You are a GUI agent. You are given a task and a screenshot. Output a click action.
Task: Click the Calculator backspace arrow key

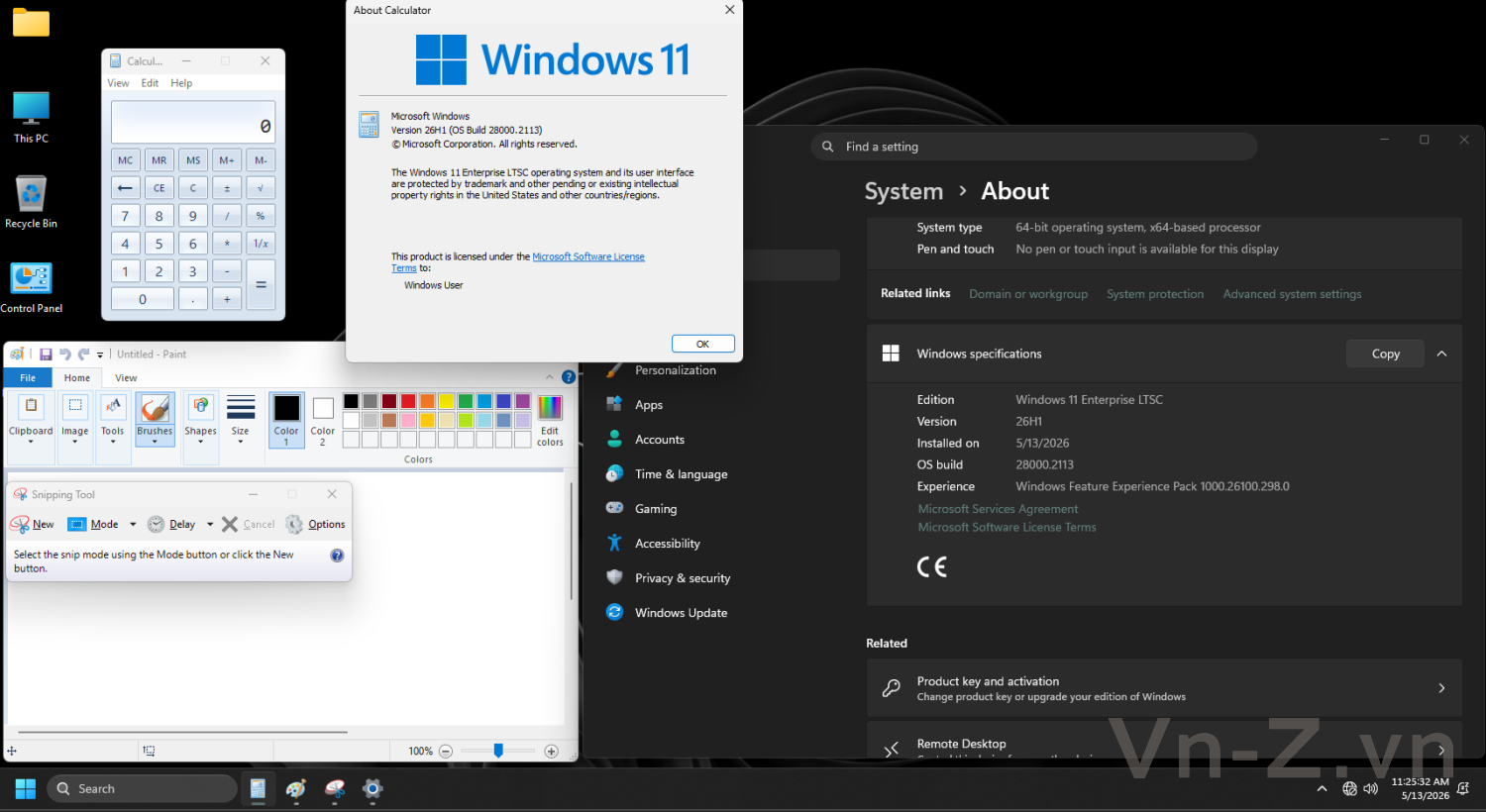(125, 188)
